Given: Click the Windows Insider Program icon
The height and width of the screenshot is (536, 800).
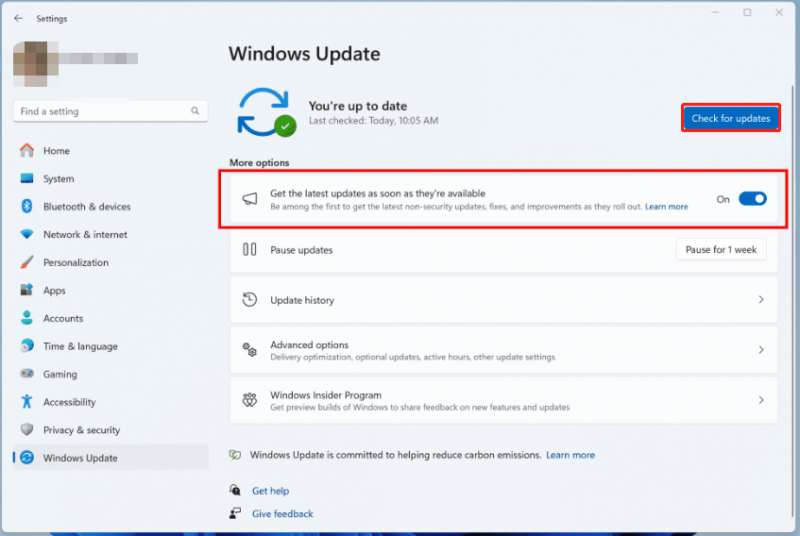Looking at the screenshot, I should pyautogui.click(x=249, y=400).
